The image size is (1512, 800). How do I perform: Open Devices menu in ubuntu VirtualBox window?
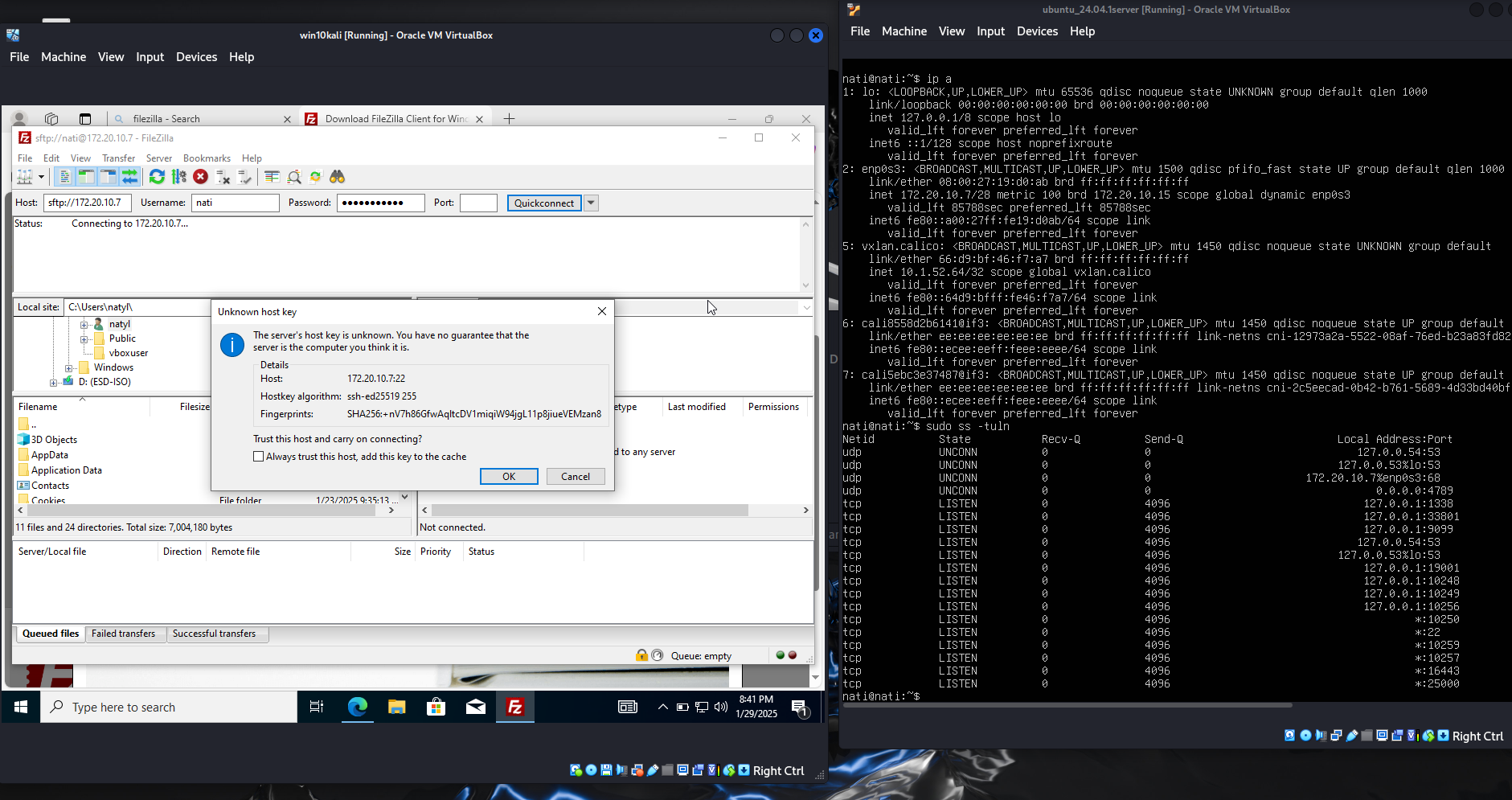pos(1037,31)
